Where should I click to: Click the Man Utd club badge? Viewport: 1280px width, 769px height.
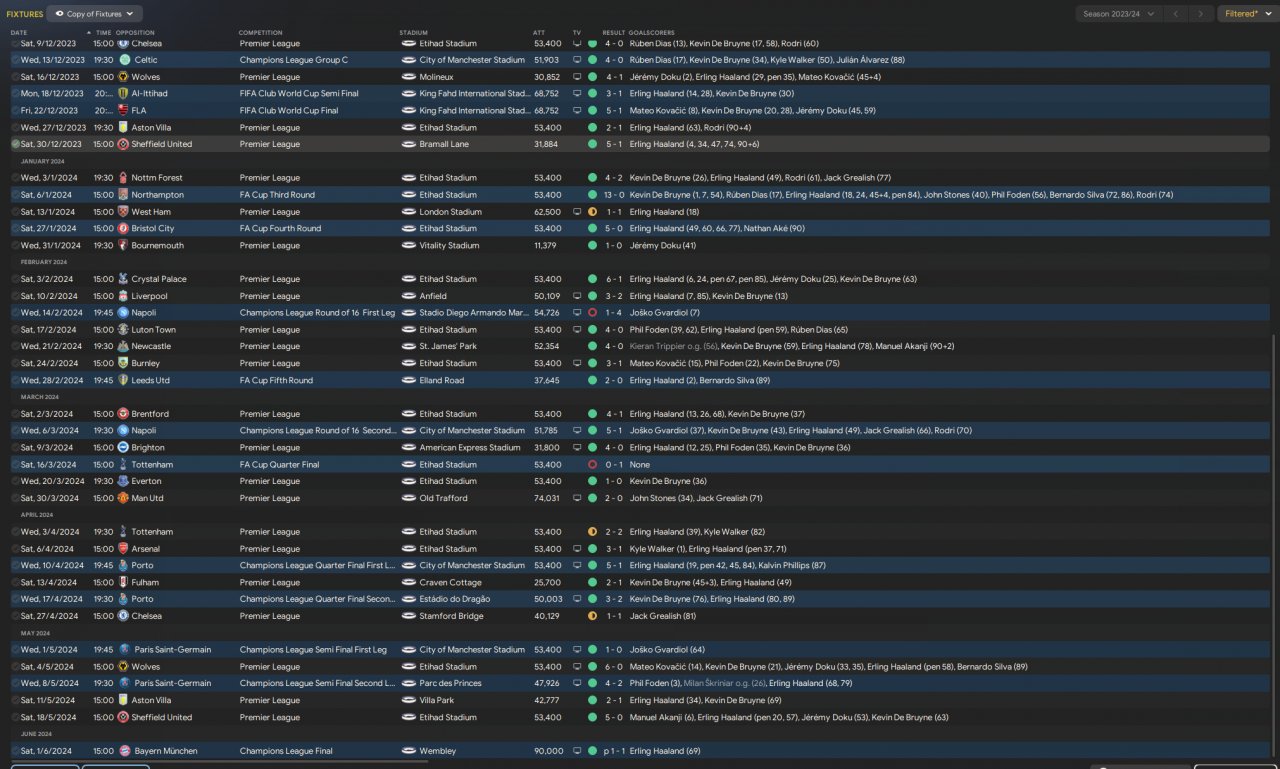click(x=124, y=498)
